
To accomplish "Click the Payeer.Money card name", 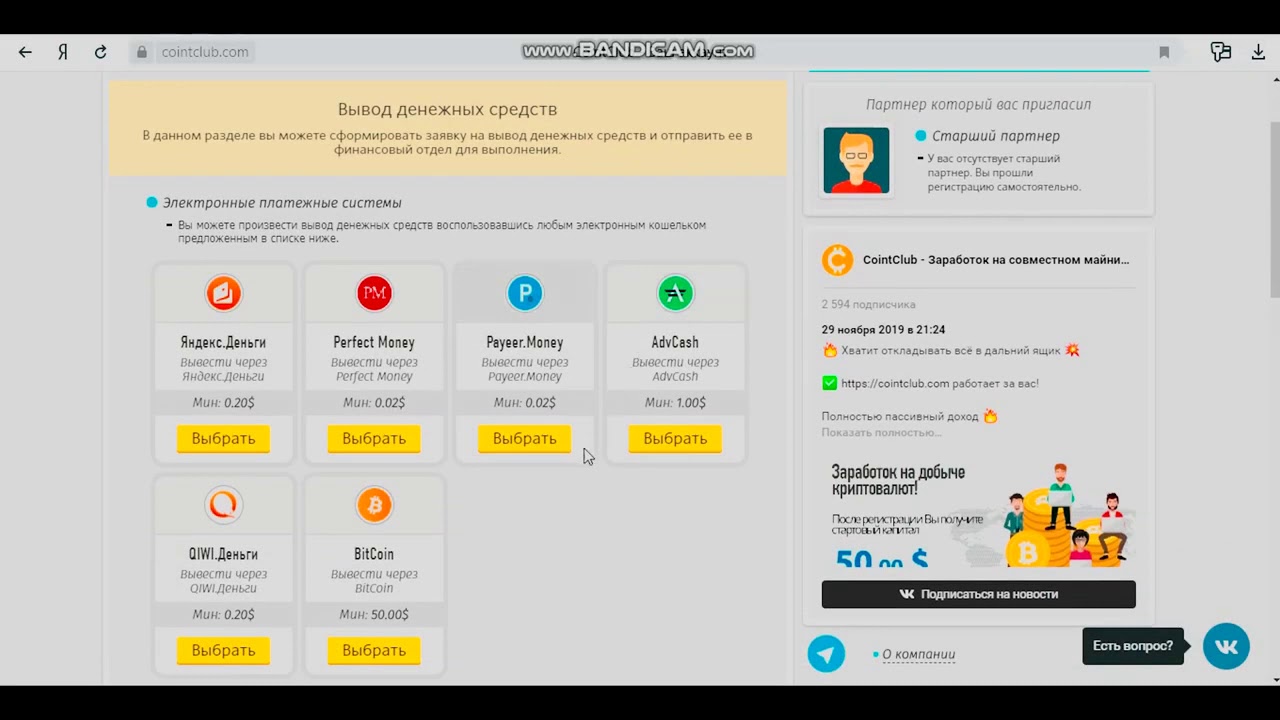I will (525, 343).
